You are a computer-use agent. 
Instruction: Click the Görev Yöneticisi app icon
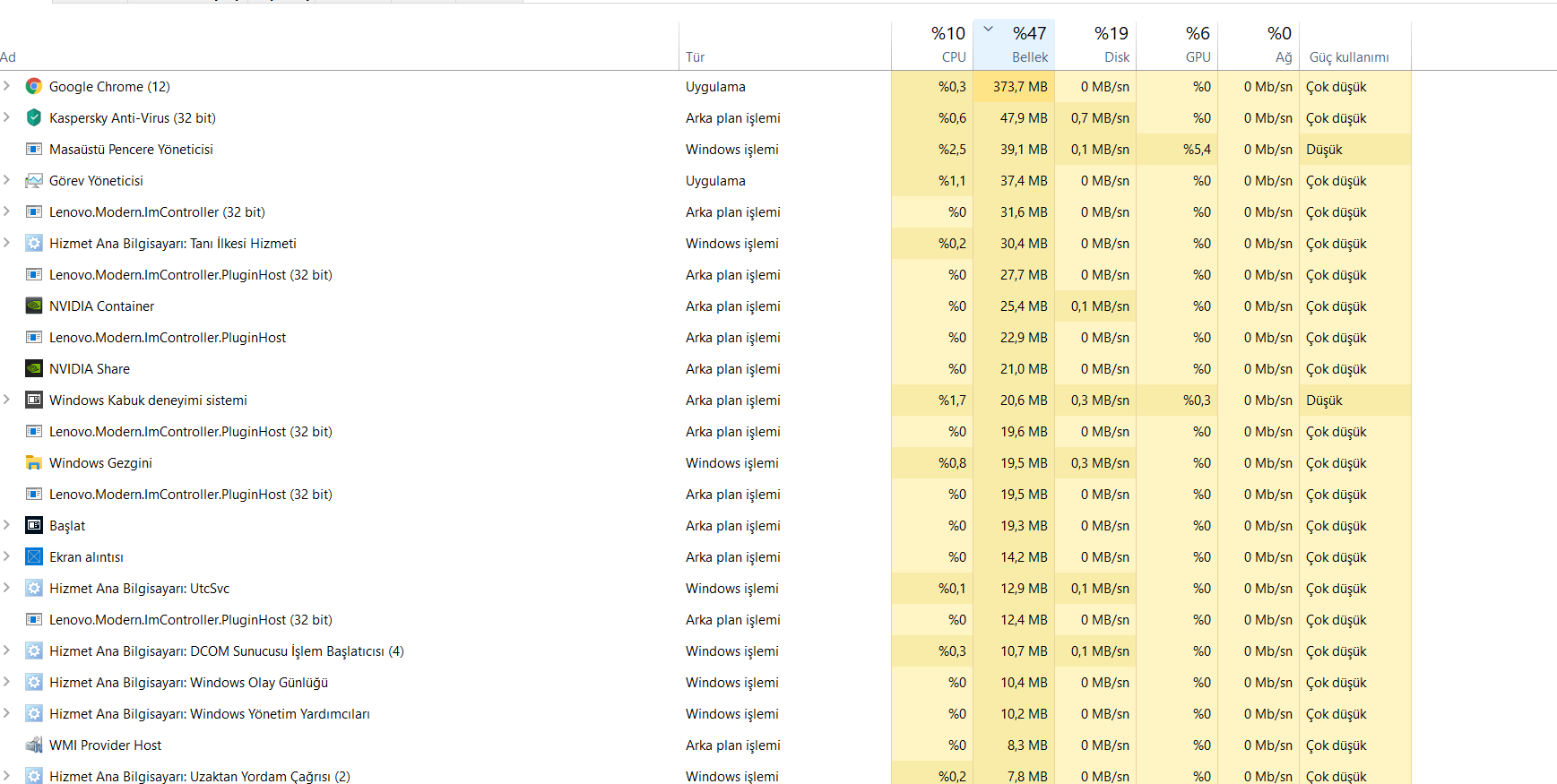coord(34,181)
